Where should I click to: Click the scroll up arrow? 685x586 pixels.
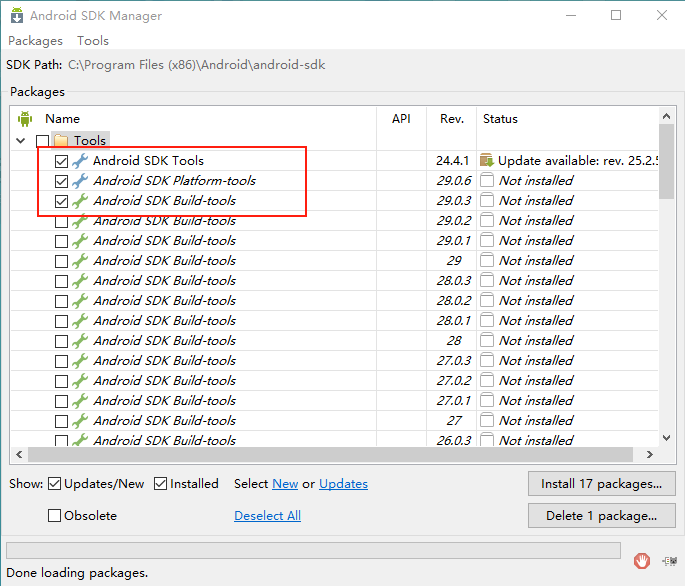666,116
